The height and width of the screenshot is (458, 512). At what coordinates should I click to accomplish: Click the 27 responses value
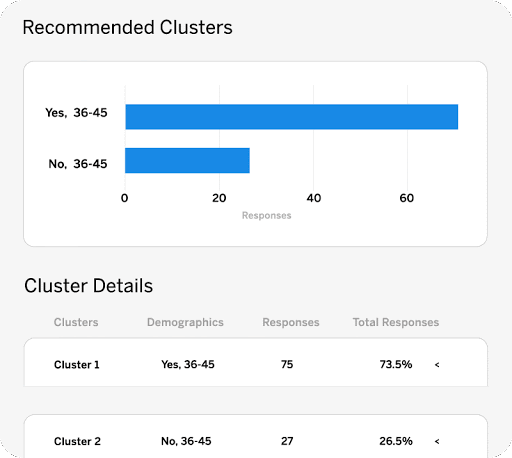(x=287, y=441)
